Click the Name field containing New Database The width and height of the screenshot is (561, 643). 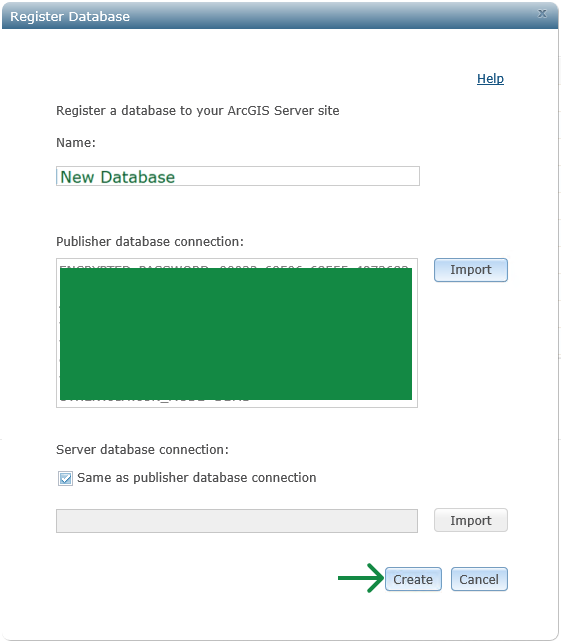coord(238,176)
